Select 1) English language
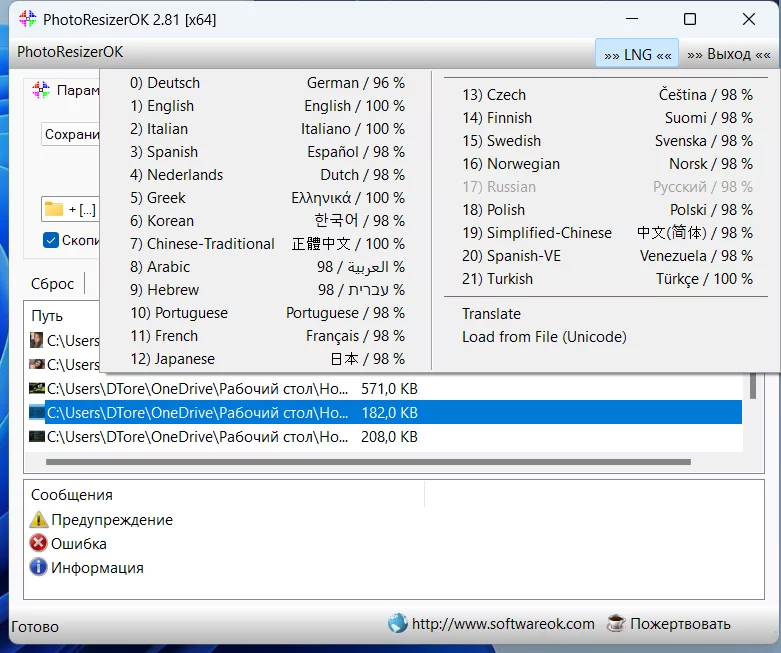The image size is (781, 653). point(267,106)
